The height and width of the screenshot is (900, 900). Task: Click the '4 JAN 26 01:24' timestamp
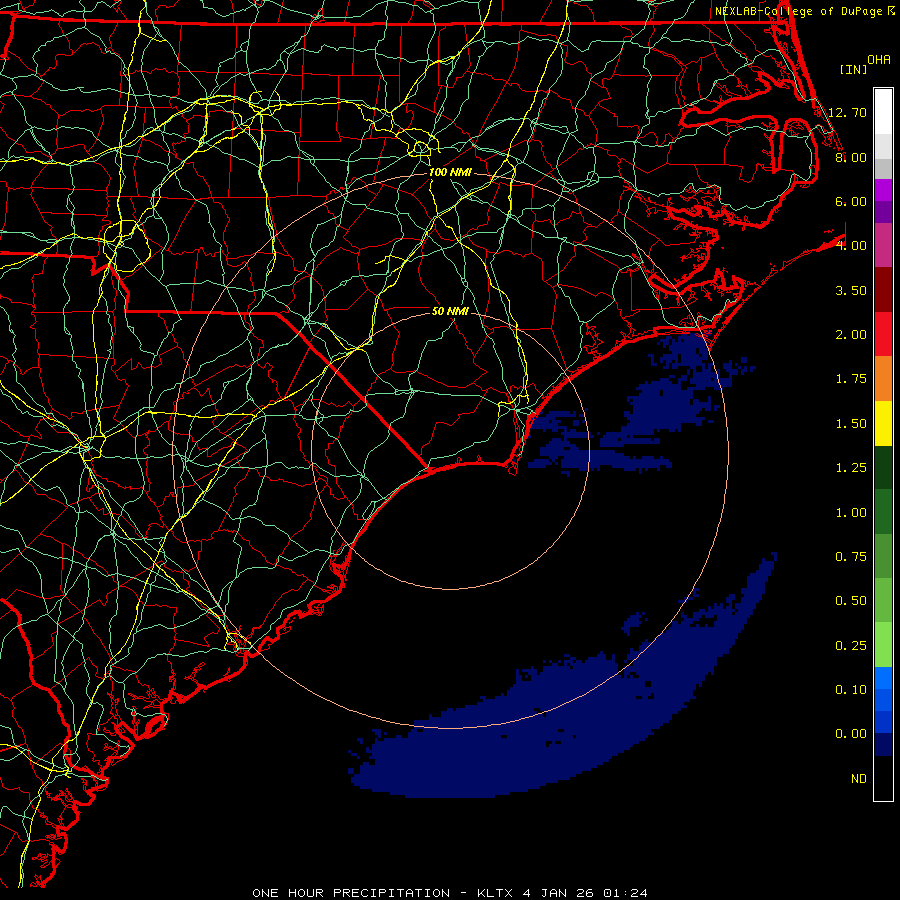[x=585, y=893]
